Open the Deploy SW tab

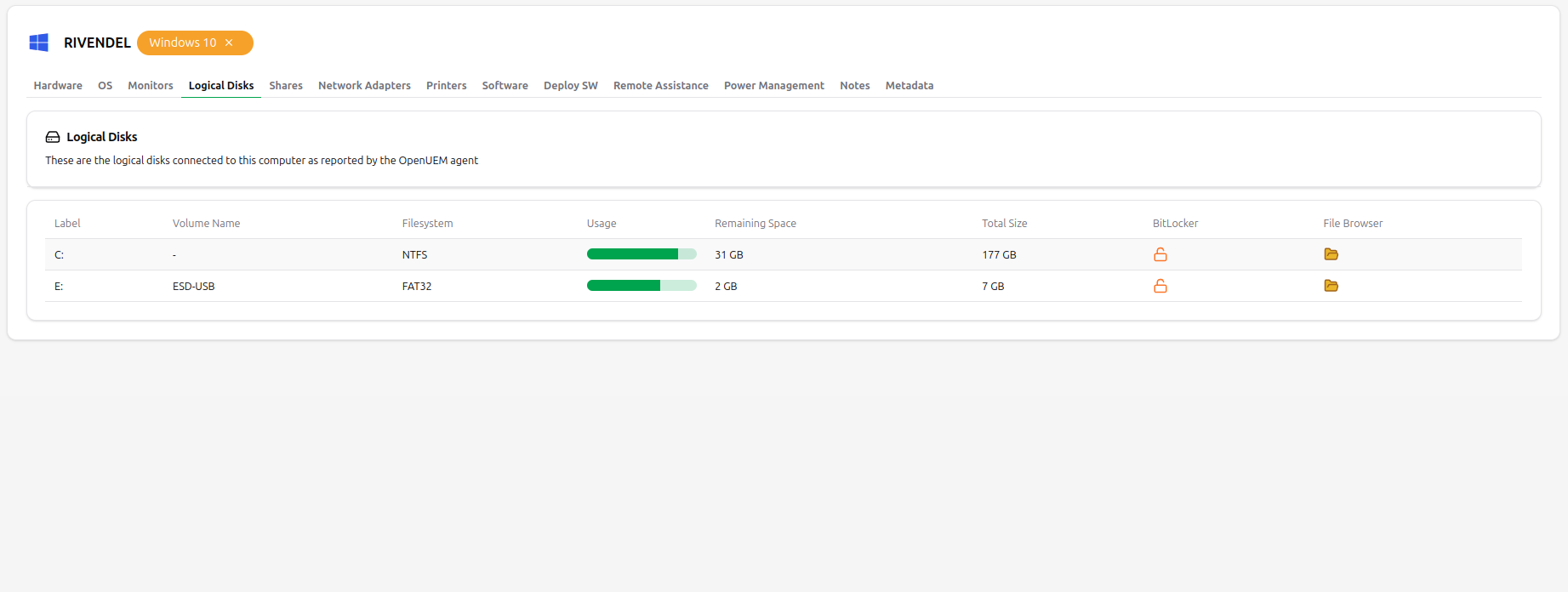pyautogui.click(x=570, y=86)
